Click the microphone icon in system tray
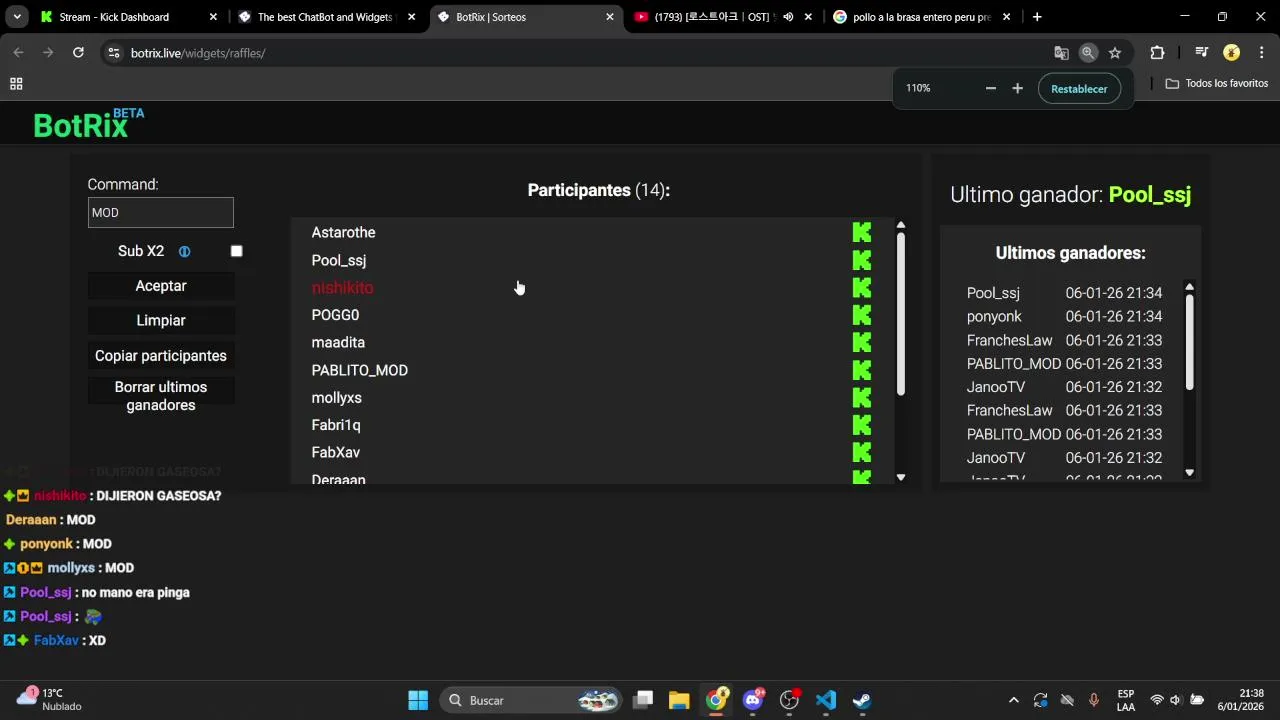1280x720 pixels. (1094, 700)
